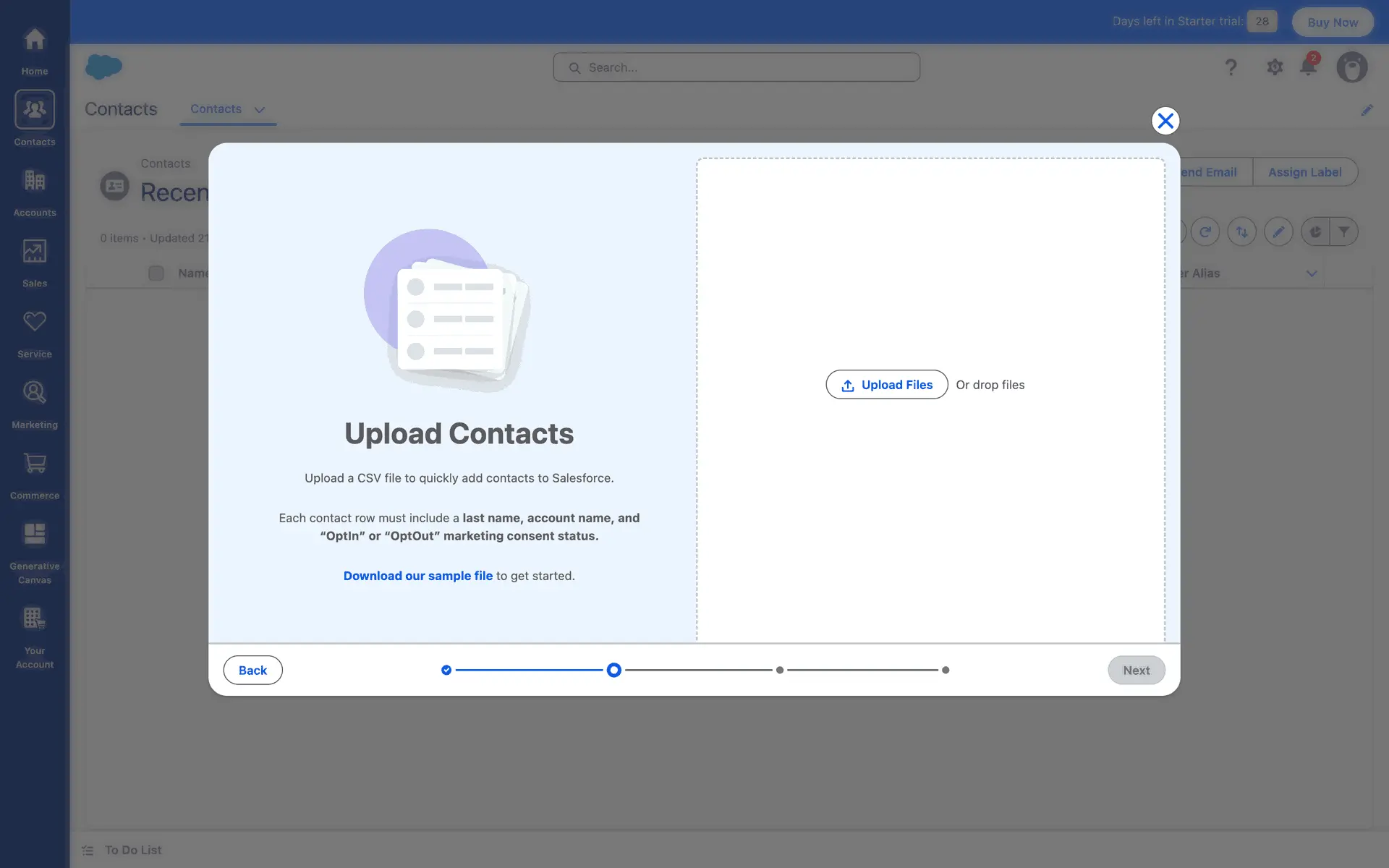Expand the Contacts tab chevron menu
Image resolution: width=1389 pixels, height=868 pixels.
[260, 110]
